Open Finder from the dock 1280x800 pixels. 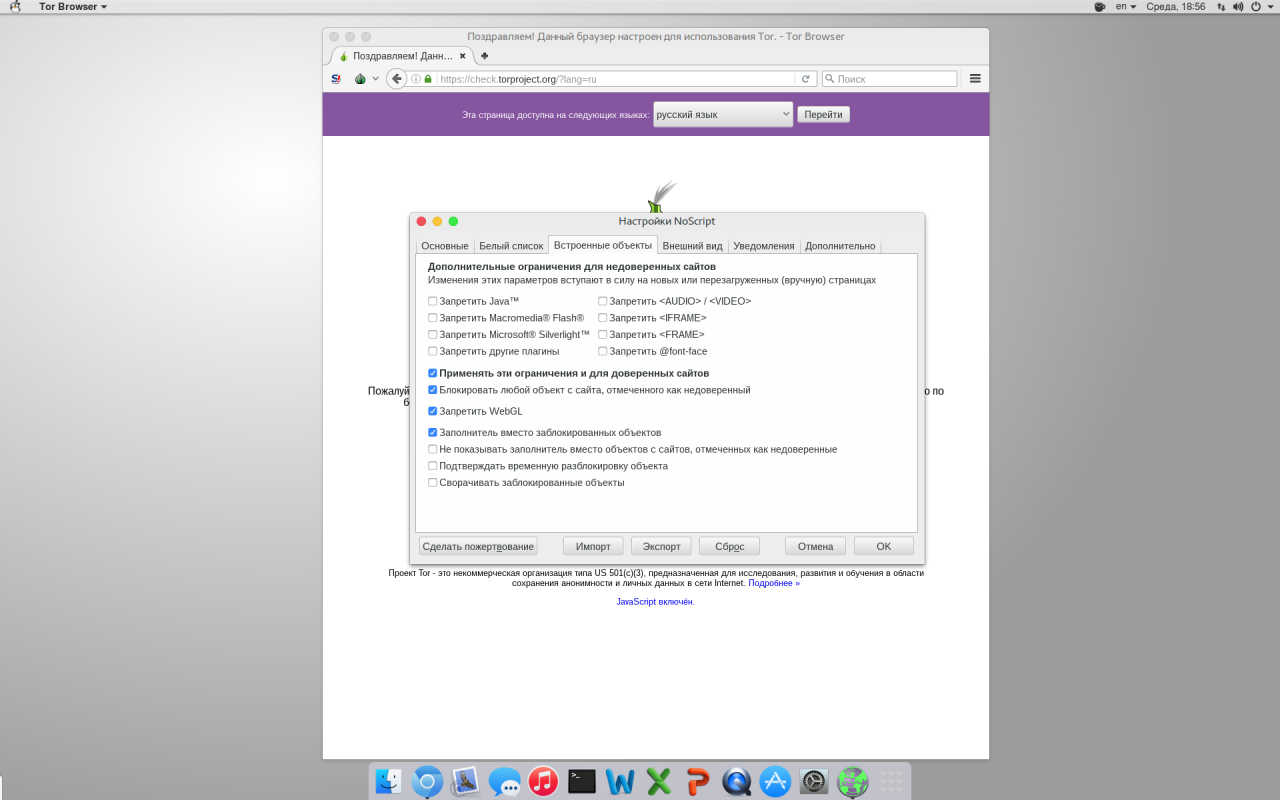pyautogui.click(x=389, y=781)
